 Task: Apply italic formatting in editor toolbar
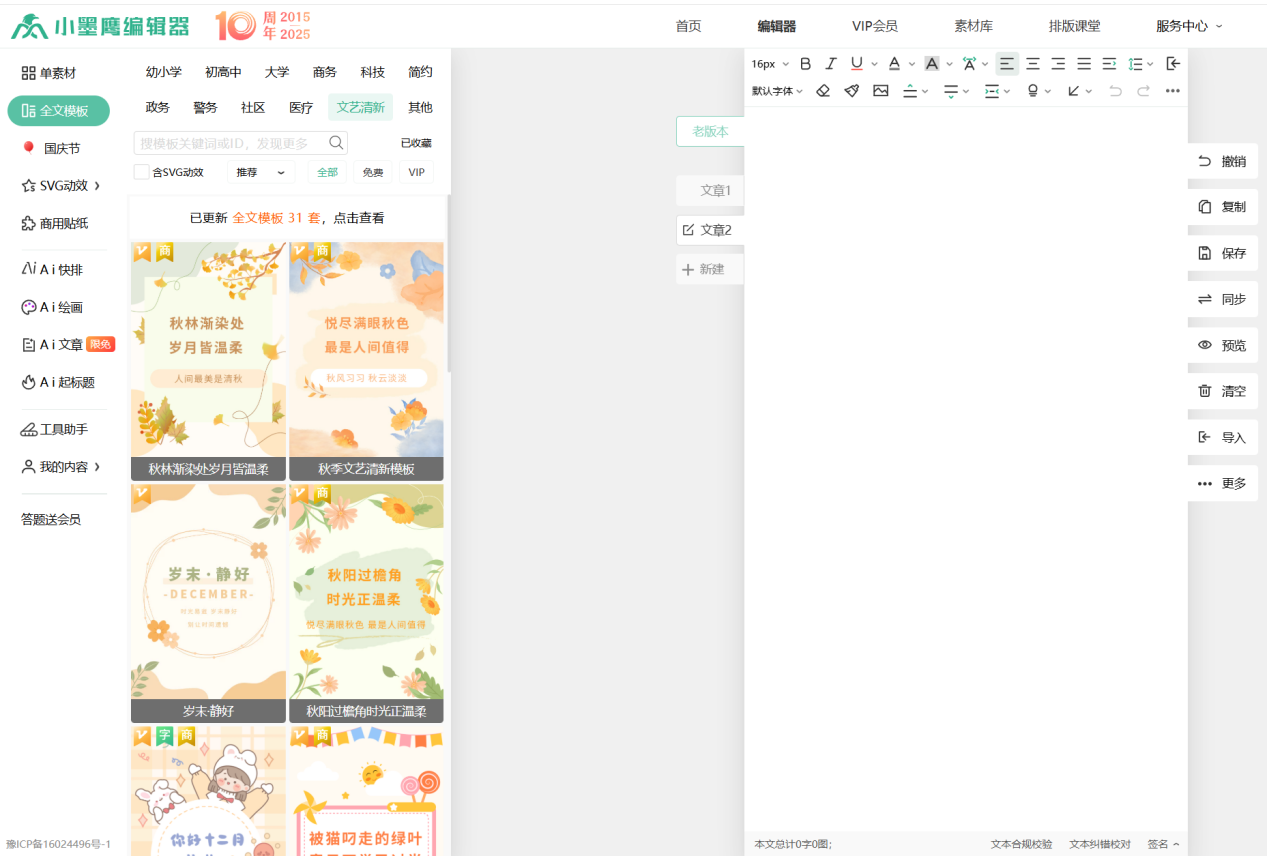tap(830, 64)
